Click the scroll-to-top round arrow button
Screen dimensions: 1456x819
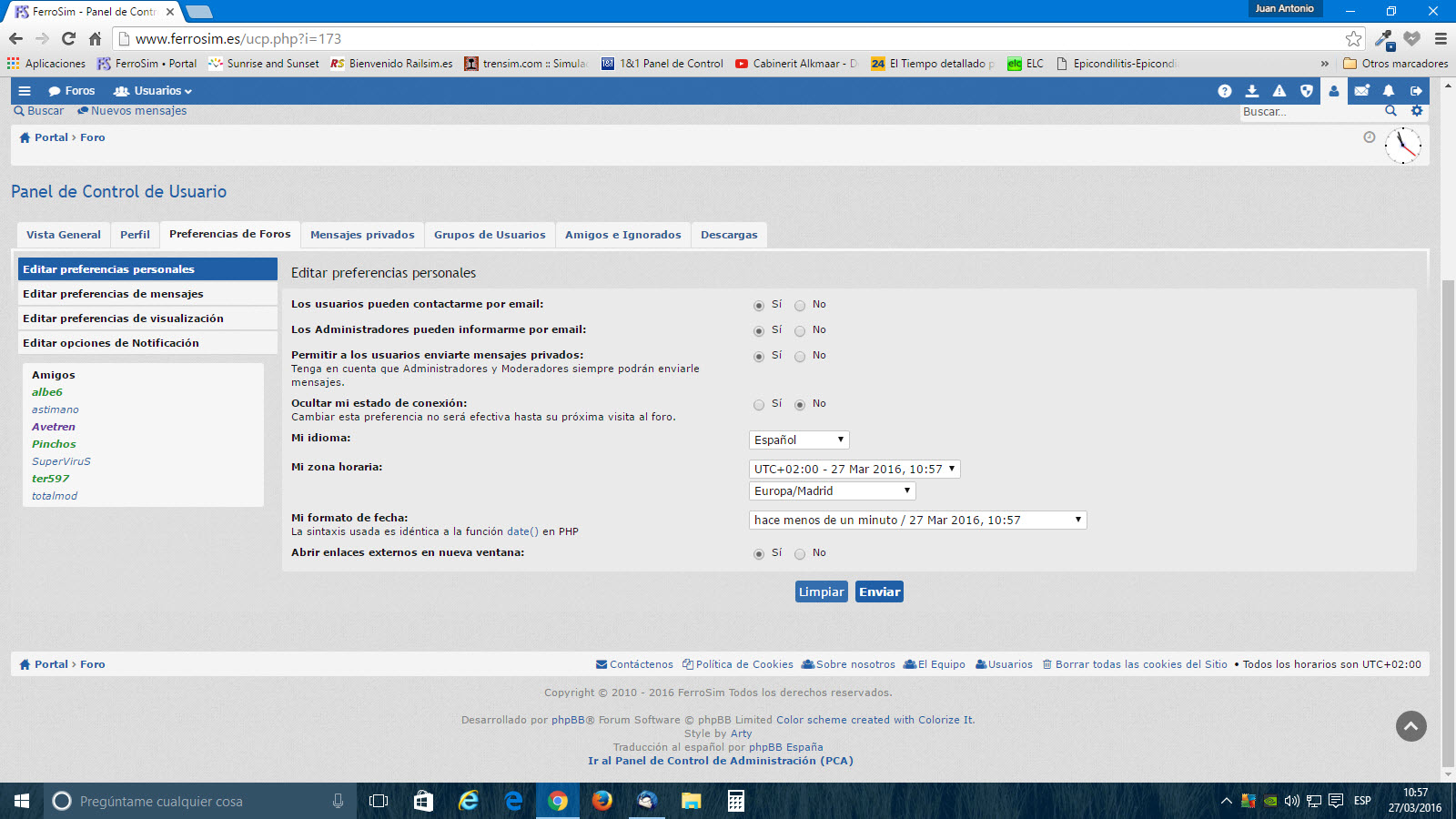[x=1411, y=726]
